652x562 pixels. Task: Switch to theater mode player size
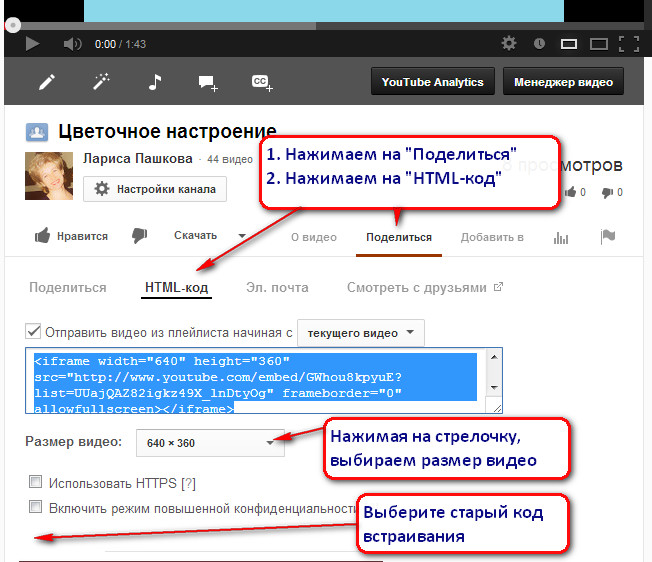[x=568, y=44]
